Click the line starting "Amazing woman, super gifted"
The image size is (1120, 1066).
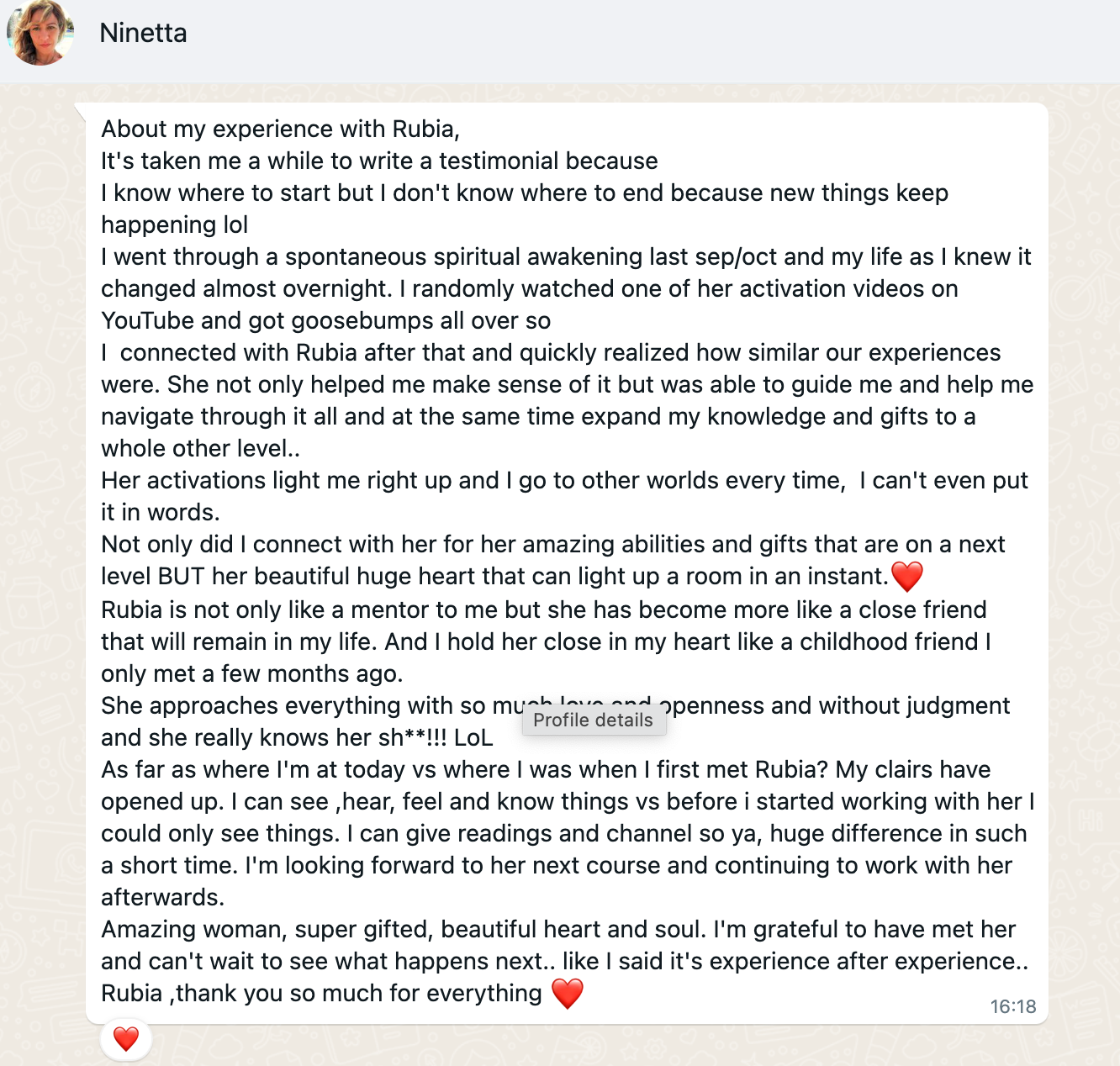pyautogui.click(x=557, y=929)
